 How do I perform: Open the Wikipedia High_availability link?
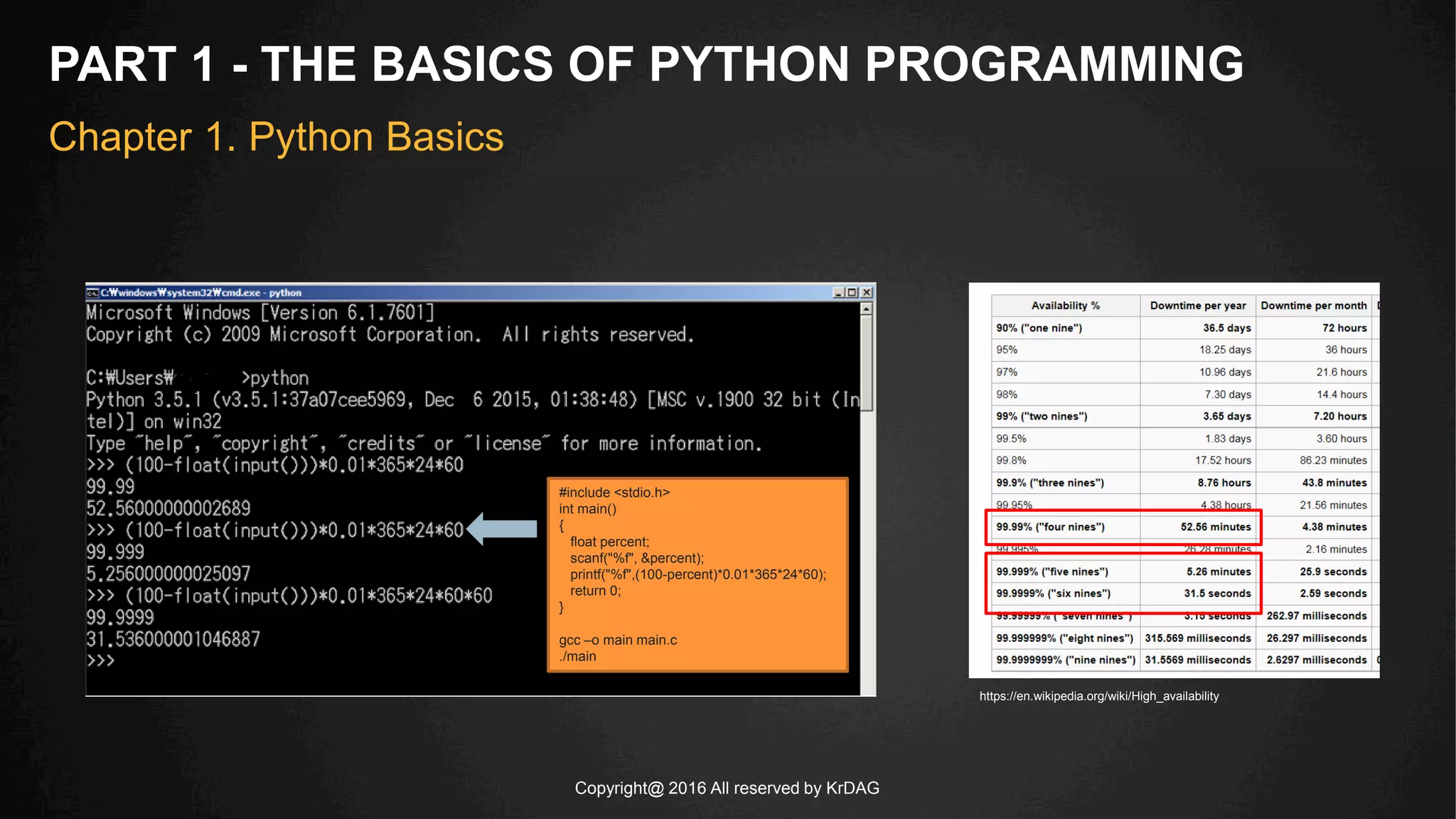pyautogui.click(x=1098, y=696)
